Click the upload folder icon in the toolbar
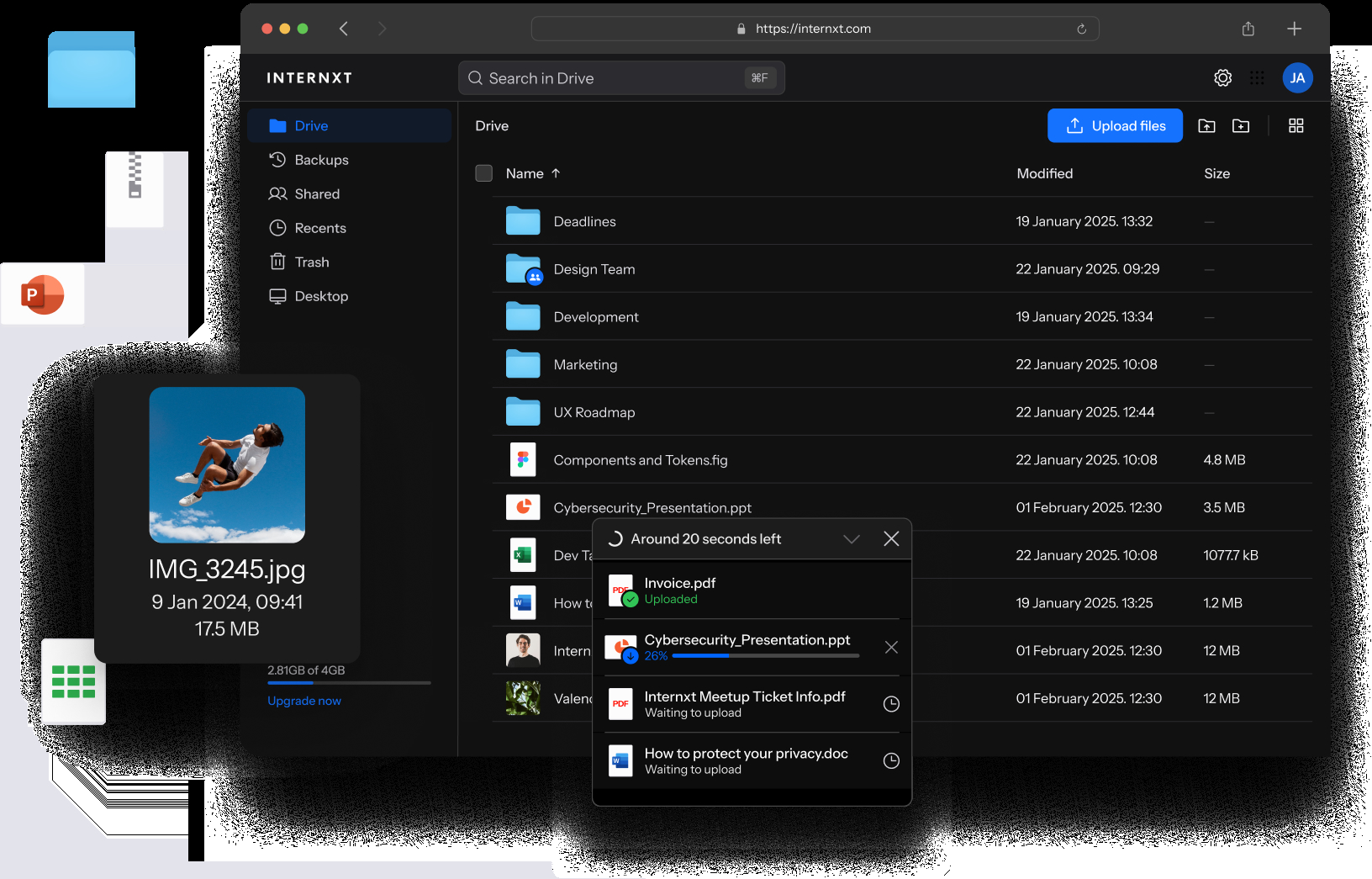 tap(1206, 125)
